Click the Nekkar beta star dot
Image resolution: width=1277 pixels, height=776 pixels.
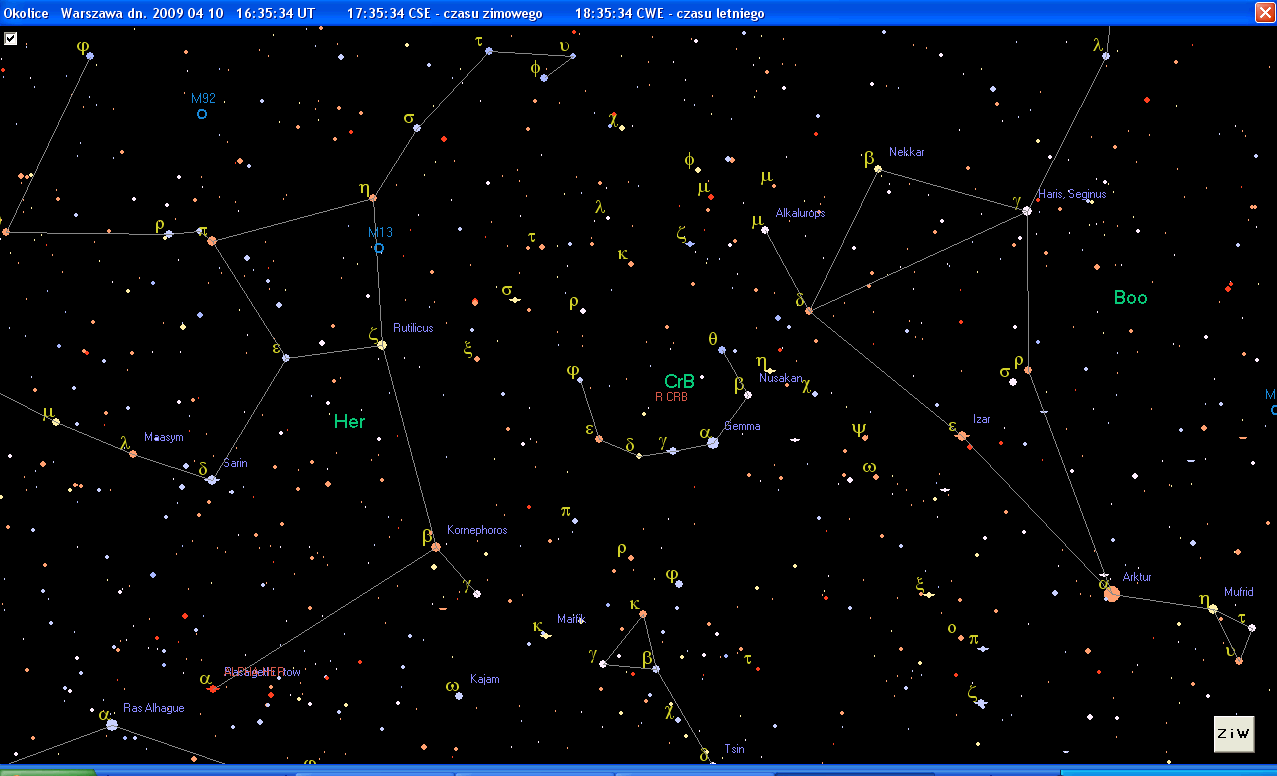point(878,170)
